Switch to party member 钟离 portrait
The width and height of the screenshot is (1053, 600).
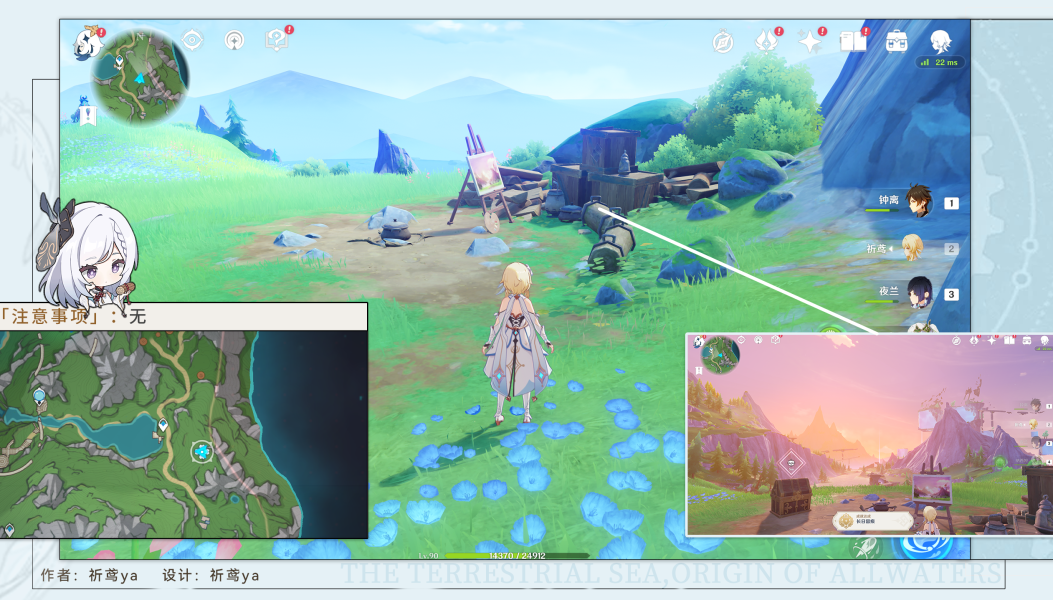[x=918, y=200]
